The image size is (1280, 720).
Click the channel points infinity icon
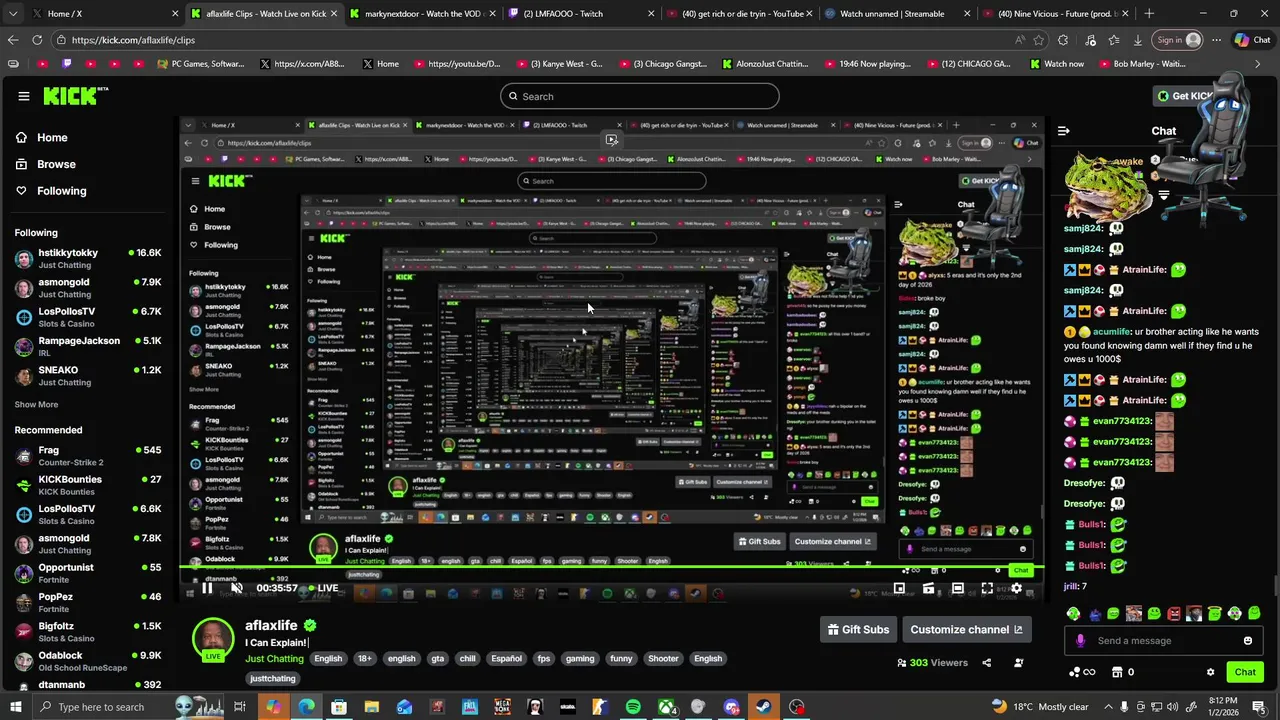pyautogui.click(x=1082, y=672)
